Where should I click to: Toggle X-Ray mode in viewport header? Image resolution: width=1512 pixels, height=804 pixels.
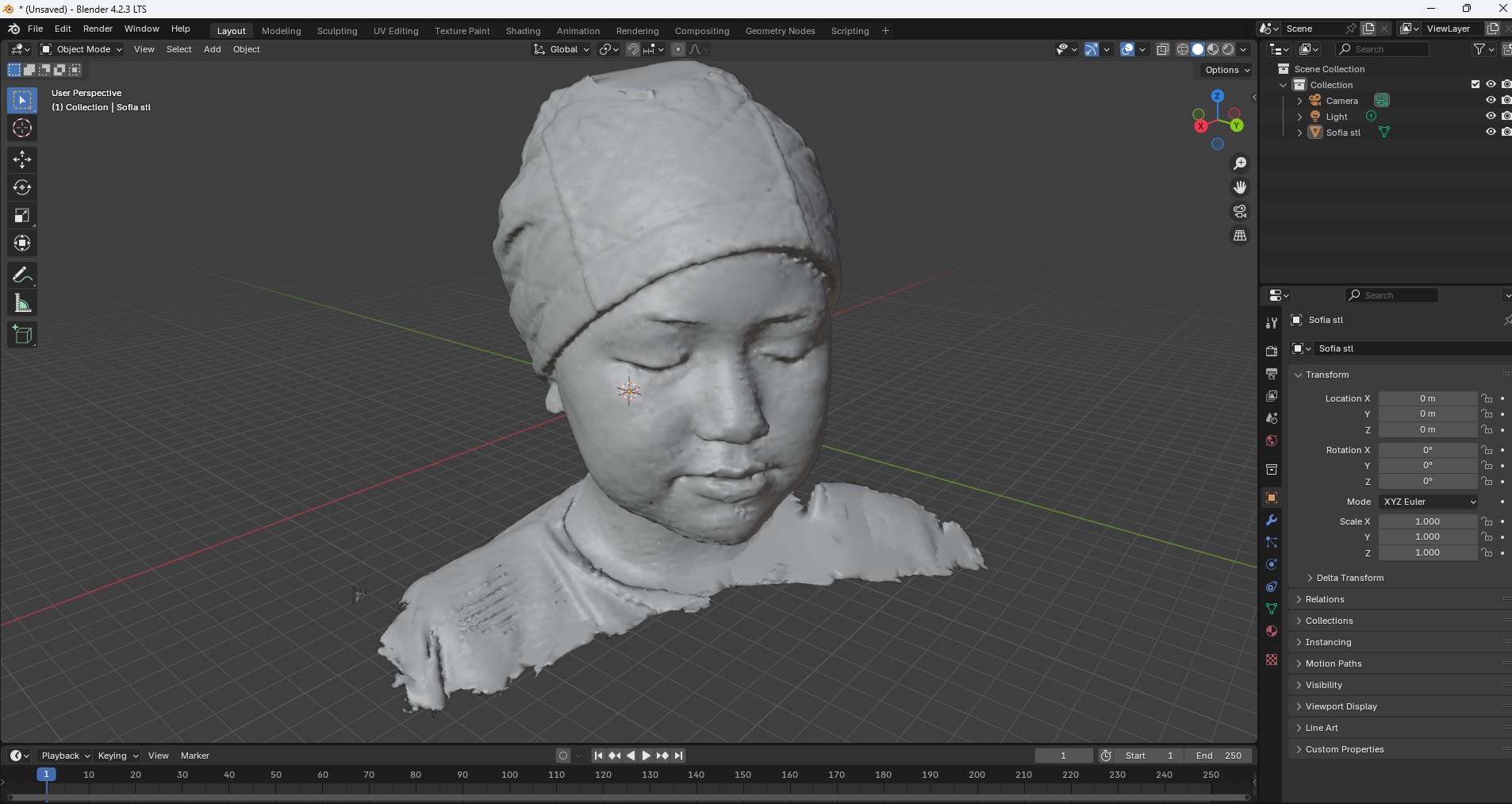(x=1163, y=49)
